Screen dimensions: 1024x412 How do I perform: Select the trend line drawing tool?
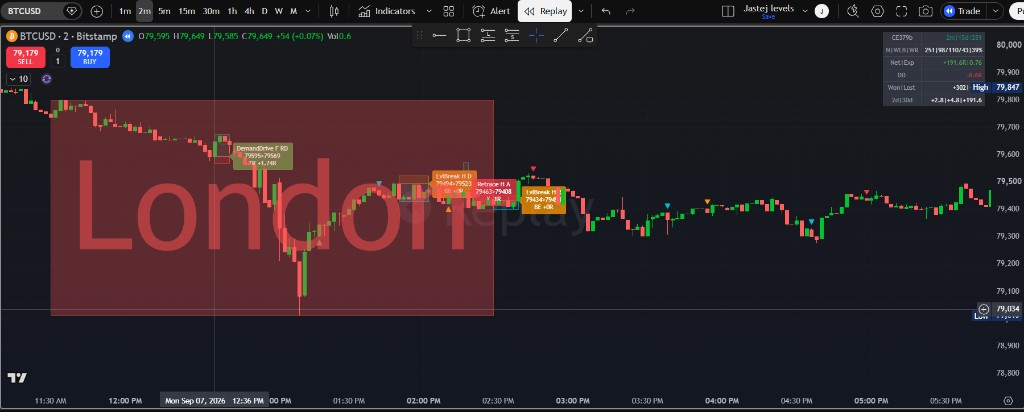point(560,35)
